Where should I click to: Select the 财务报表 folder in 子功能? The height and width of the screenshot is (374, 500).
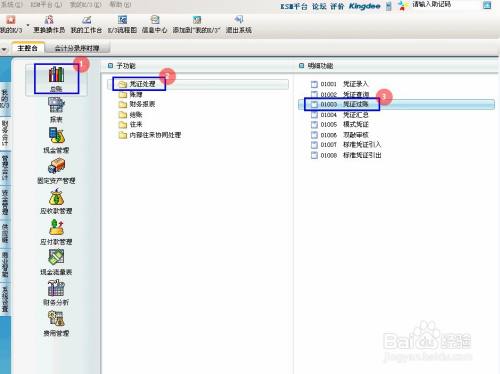point(137,104)
